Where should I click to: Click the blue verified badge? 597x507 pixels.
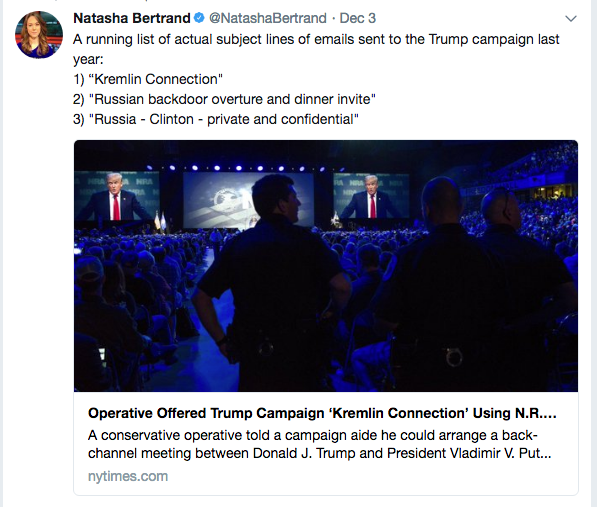(x=199, y=18)
